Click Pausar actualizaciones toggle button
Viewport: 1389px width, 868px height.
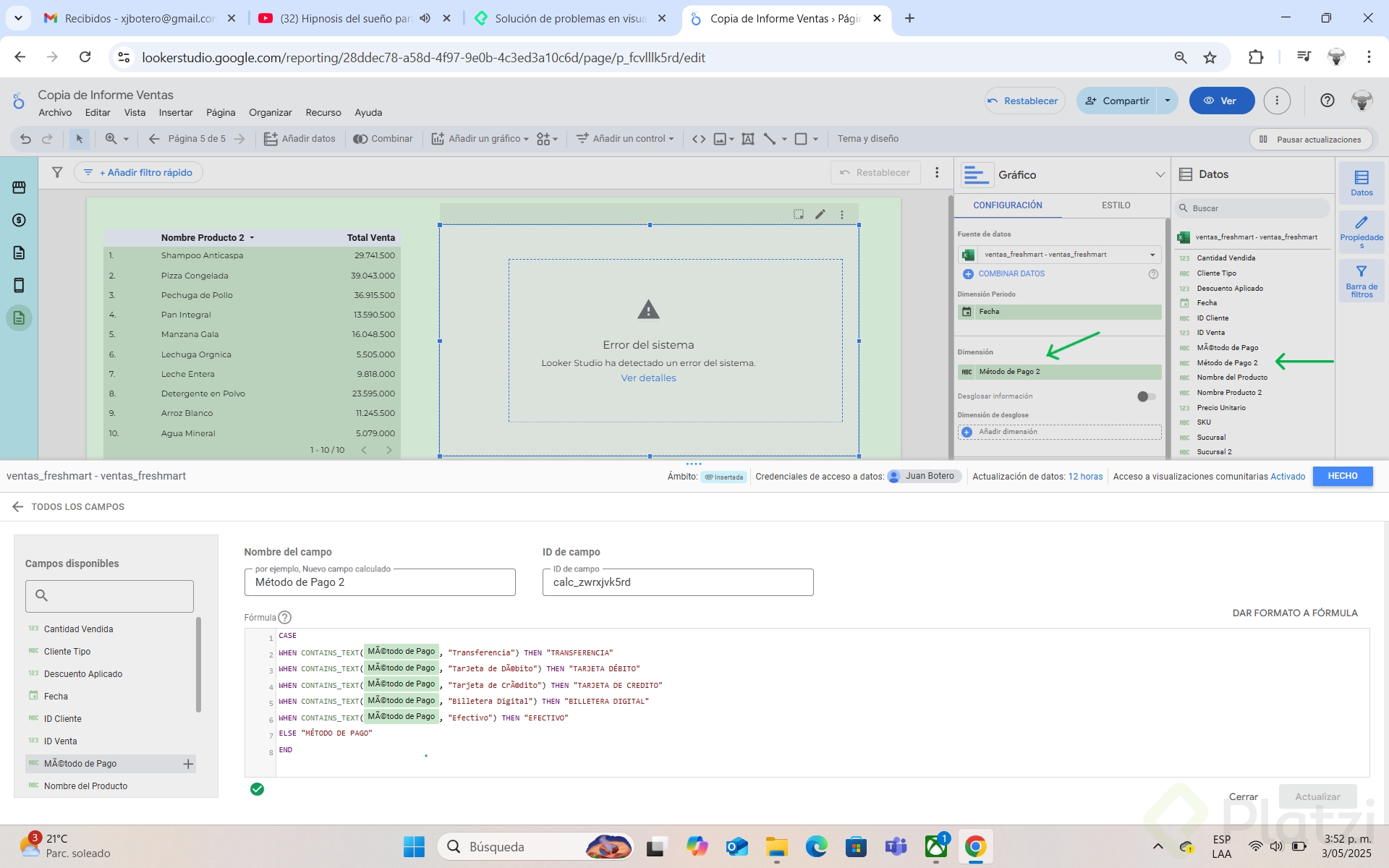pos(1310,139)
